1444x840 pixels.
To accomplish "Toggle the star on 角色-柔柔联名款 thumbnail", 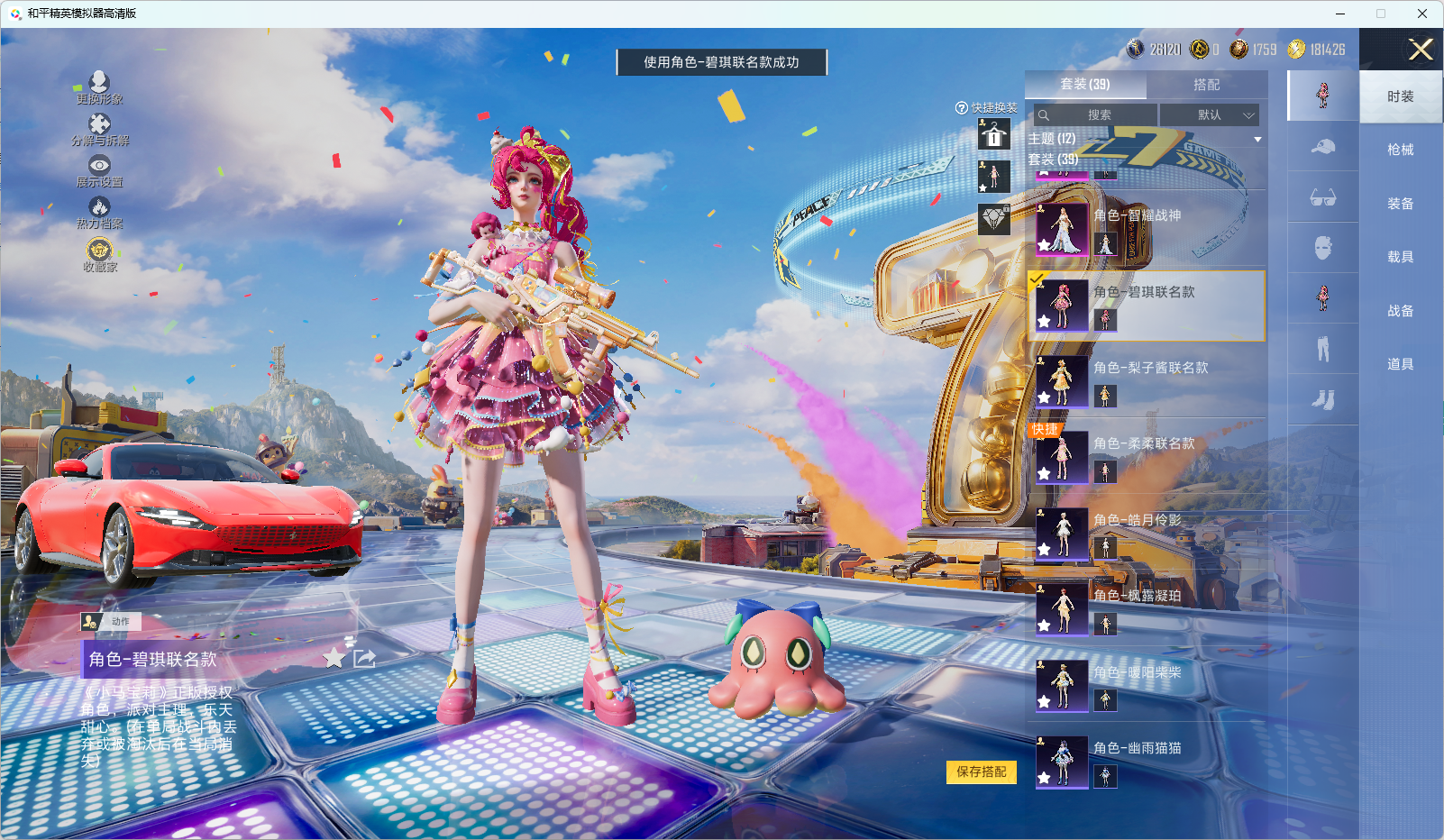I will [1044, 473].
